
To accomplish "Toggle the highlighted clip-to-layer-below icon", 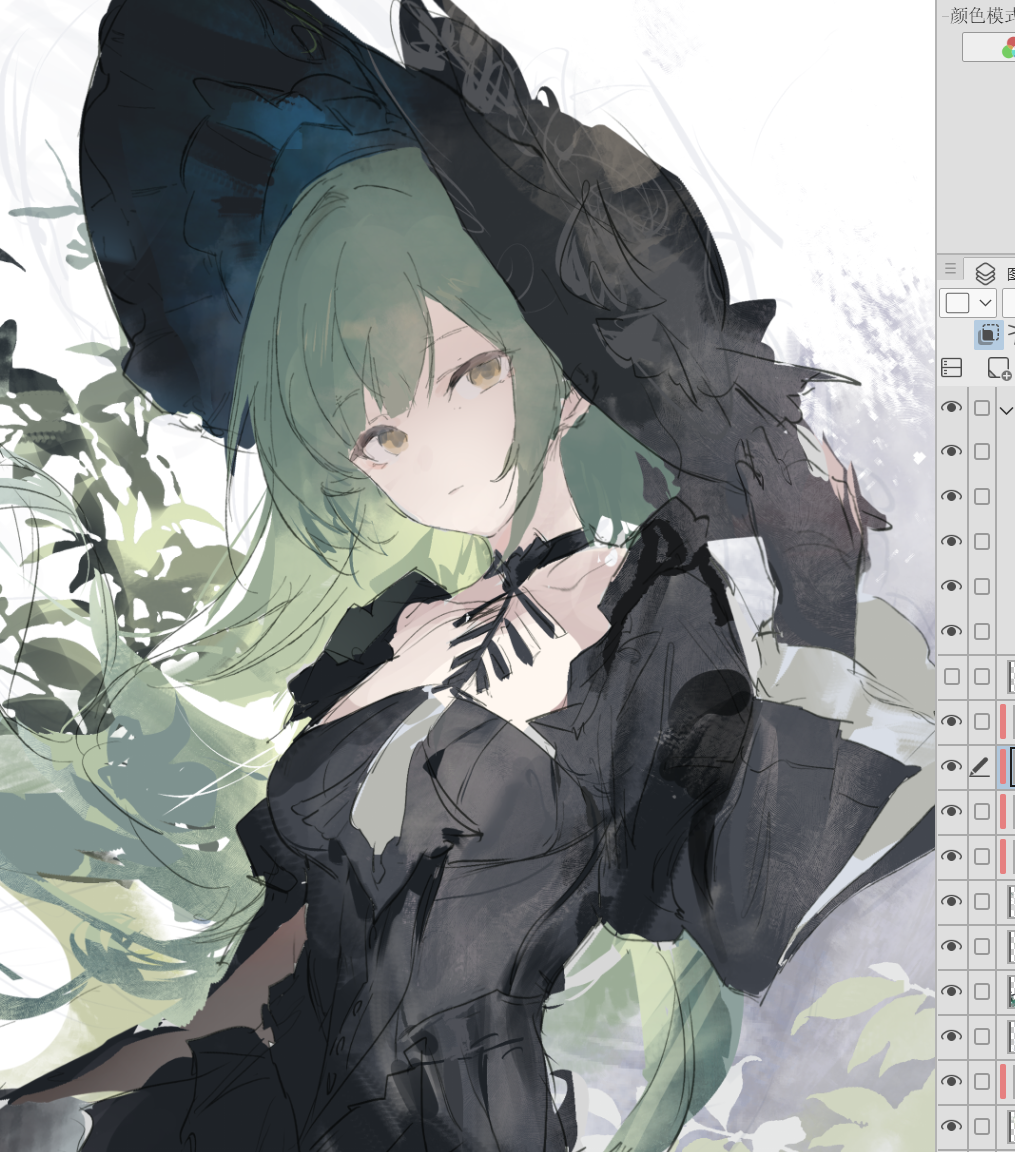I will (x=989, y=334).
